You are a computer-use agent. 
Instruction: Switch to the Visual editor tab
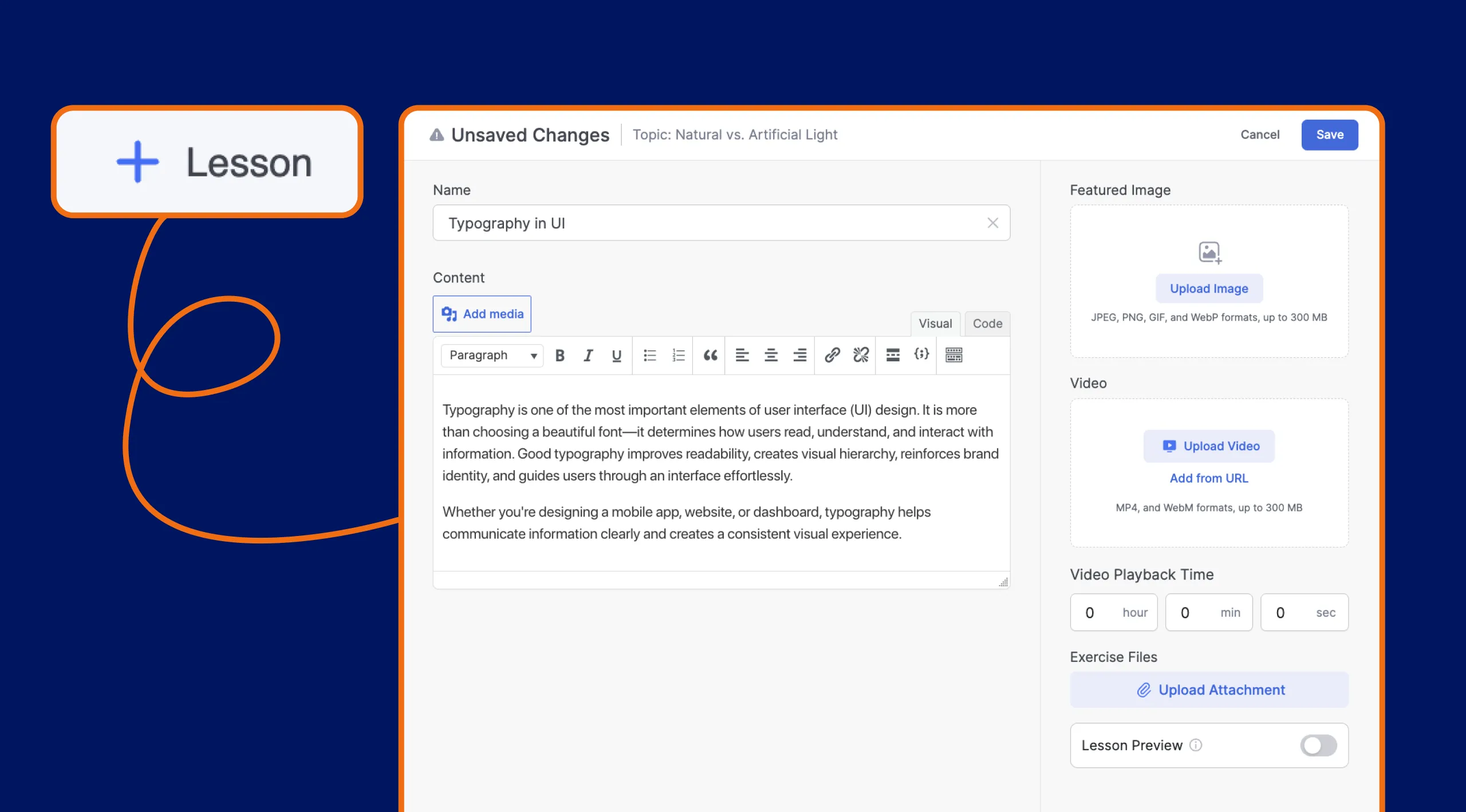coord(935,324)
